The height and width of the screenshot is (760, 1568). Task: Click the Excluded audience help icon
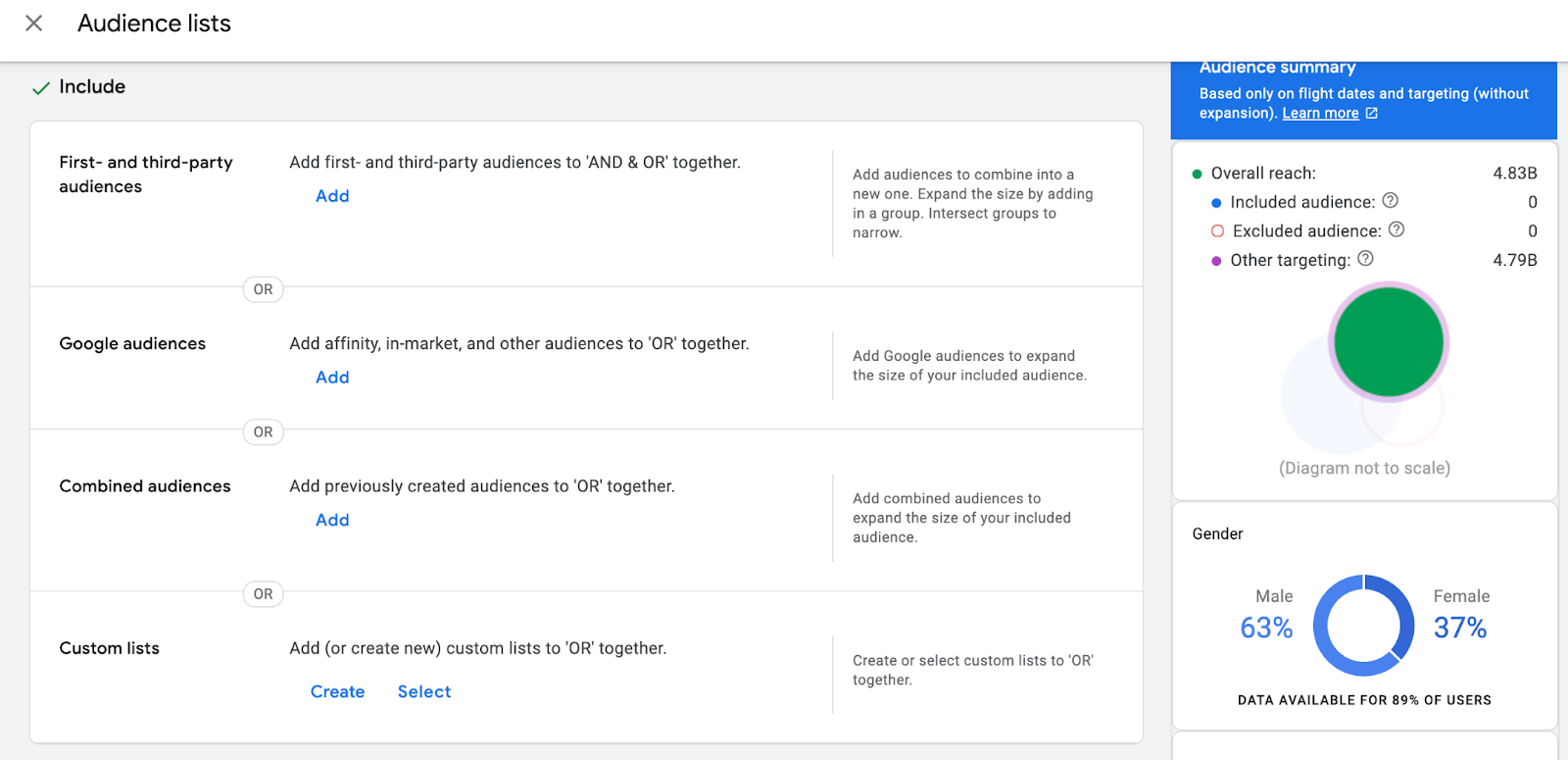coord(1396,229)
